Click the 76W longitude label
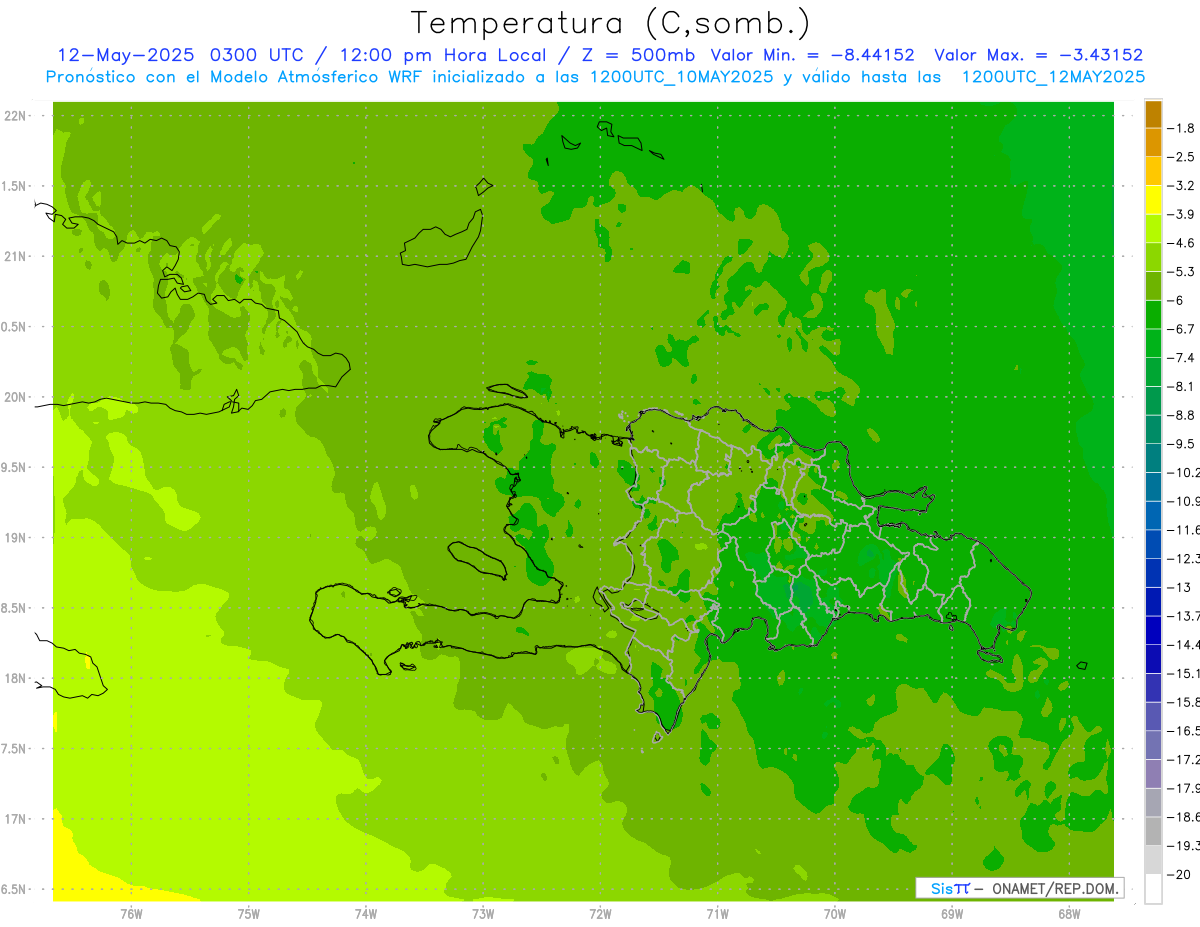 pos(131,913)
